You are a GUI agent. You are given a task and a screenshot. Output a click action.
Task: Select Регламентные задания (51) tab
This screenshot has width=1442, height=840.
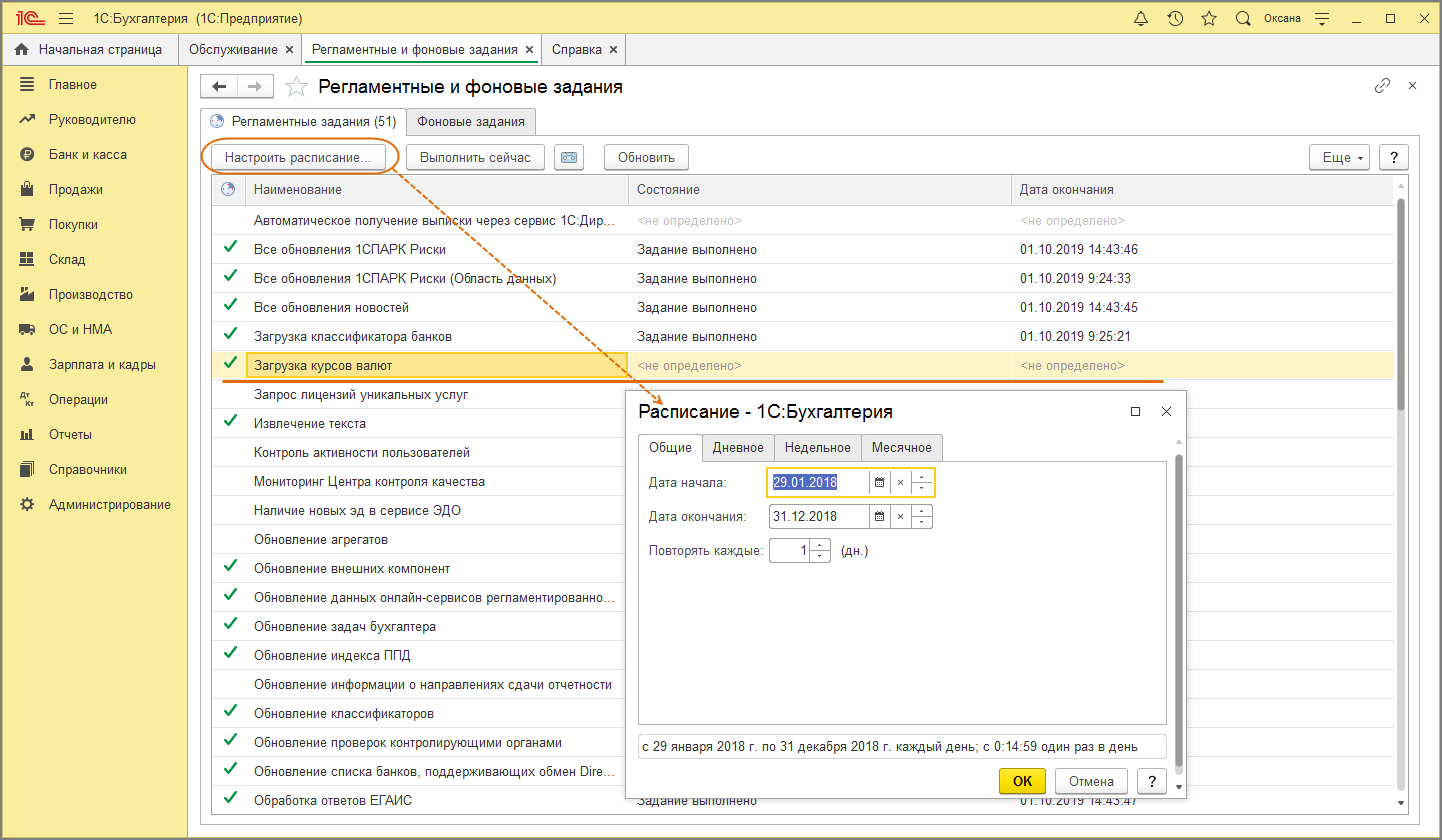(303, 122)
